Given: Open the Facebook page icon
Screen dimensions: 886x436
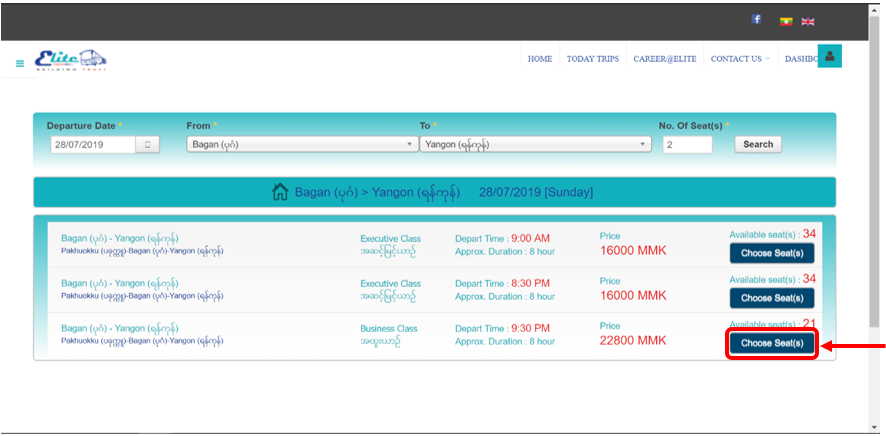Looking at the screenshot, I should click(757, 19).
